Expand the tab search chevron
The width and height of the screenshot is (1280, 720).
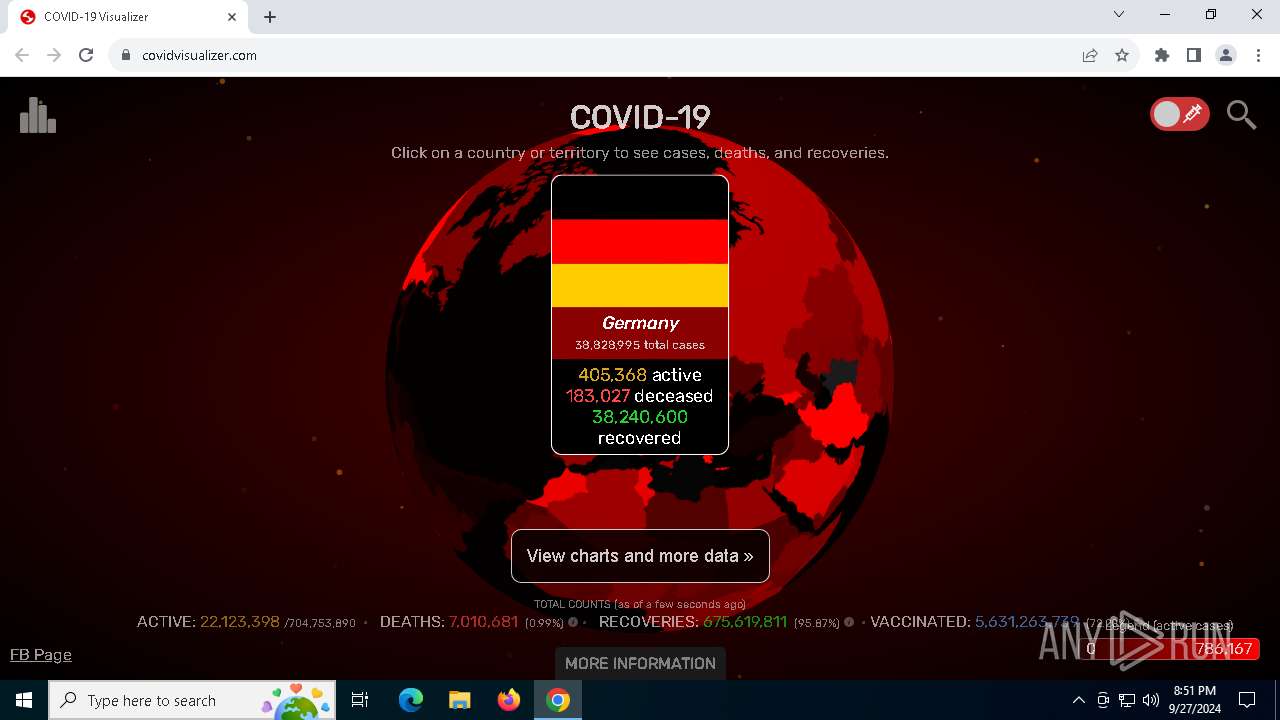pos(1119,14)
